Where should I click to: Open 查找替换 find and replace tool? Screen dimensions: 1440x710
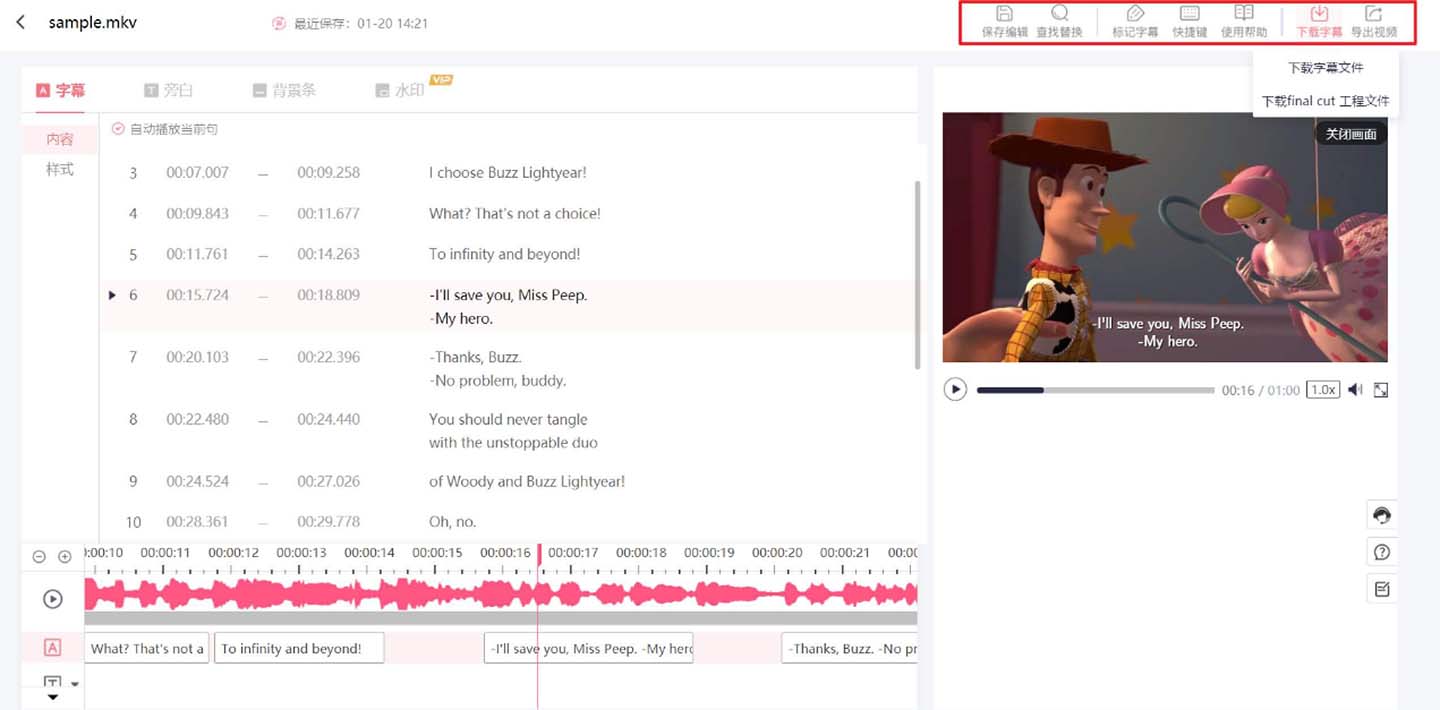[1059, 15]
